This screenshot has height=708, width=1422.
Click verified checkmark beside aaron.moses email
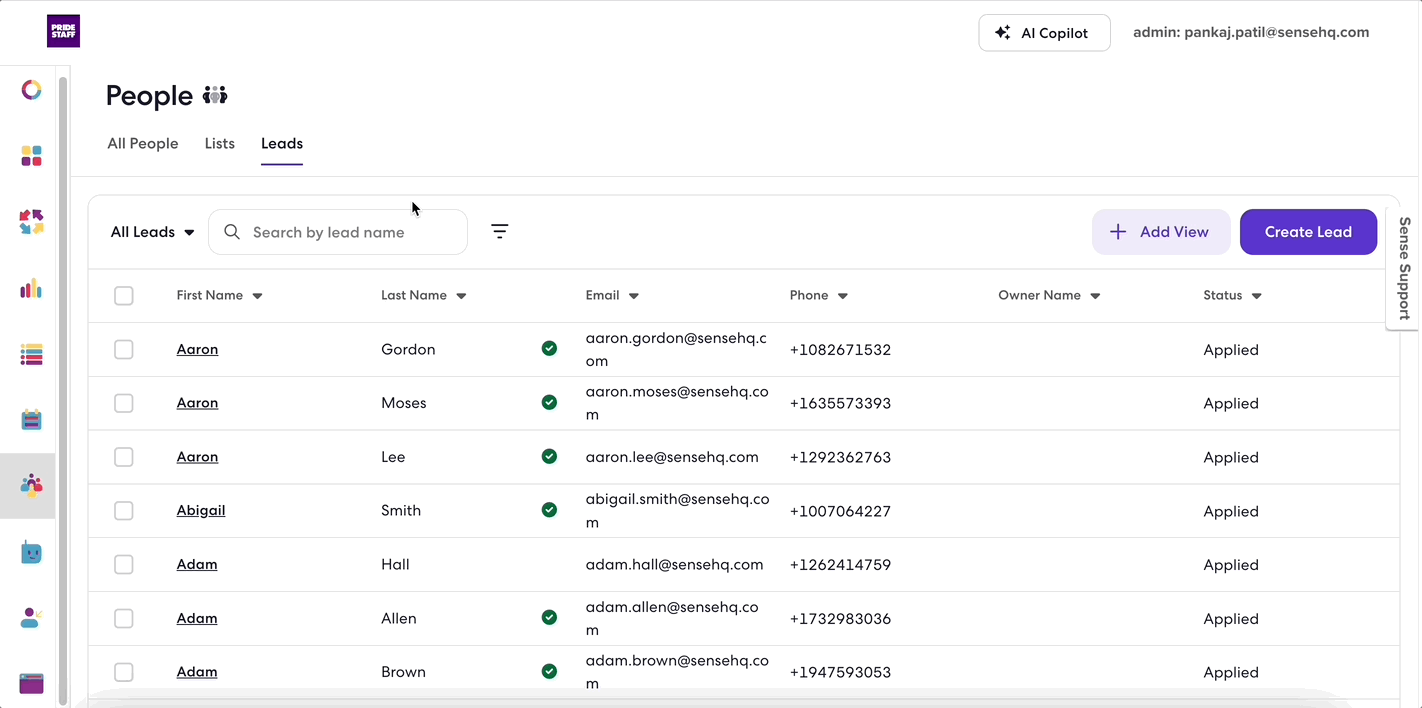[x=549, y=402]
